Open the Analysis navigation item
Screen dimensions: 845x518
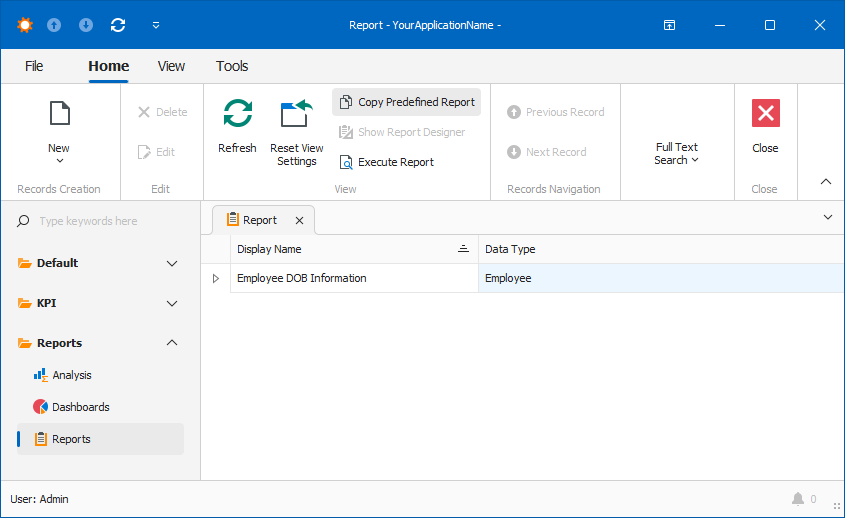(63, 375)
